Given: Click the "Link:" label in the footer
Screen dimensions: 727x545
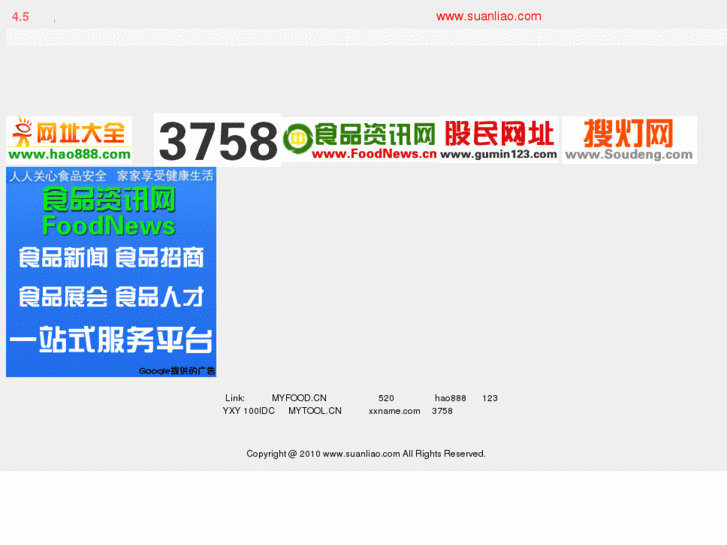Looking at the screenshot, I should (x=235, y=398).
